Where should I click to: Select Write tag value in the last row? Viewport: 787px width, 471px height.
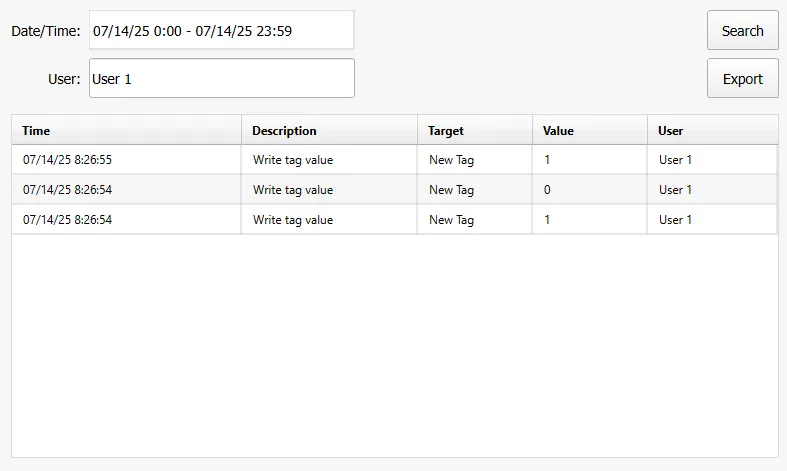click(x=293, y=220)
